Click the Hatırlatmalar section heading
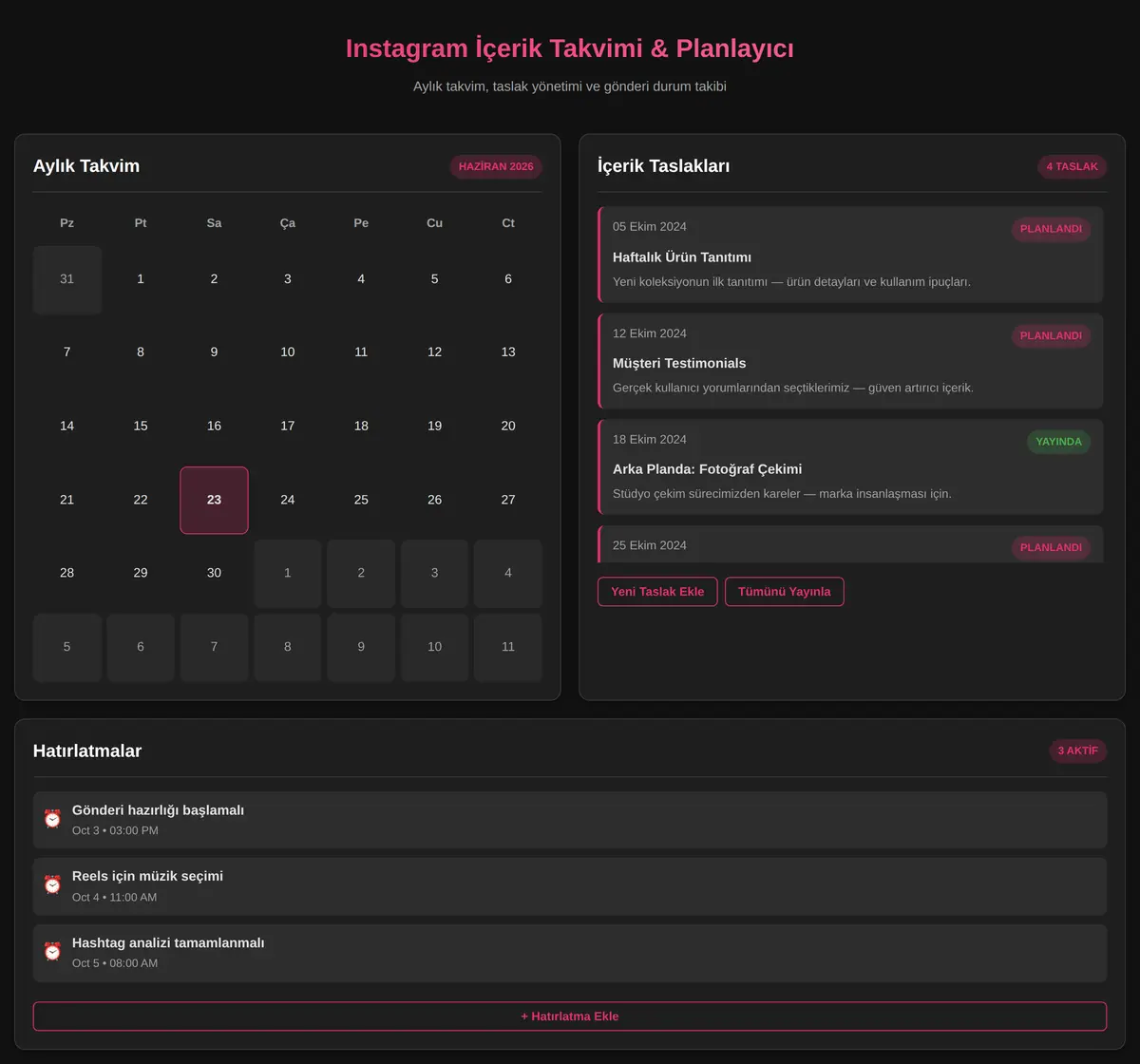This screenshot has width=1140, height=1064. (x=87, y=750)
